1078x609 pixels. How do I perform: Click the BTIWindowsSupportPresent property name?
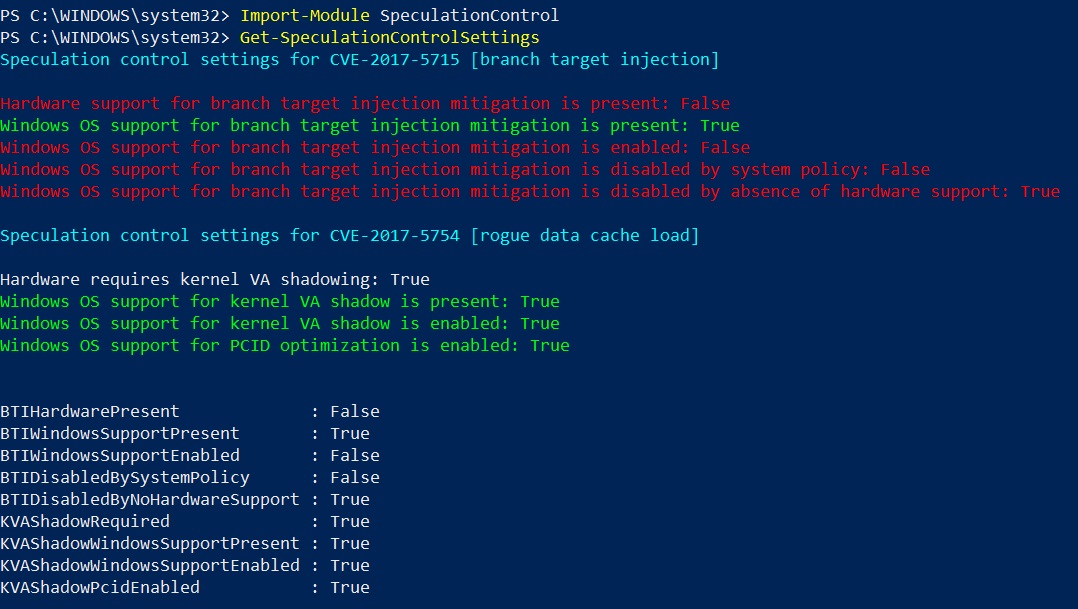tap(120, 434)
